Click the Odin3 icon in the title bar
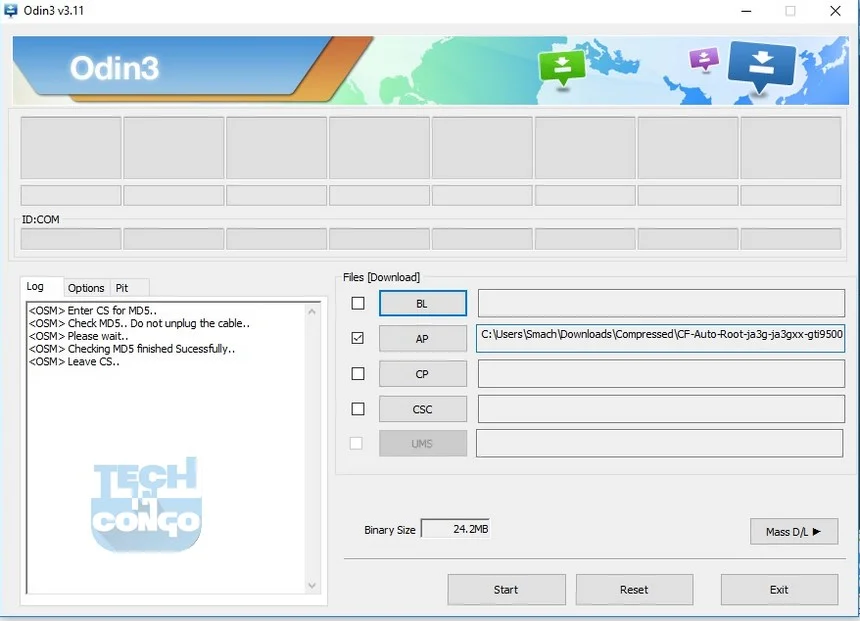This screenshot has height=621, width=860. click(11, 11)
